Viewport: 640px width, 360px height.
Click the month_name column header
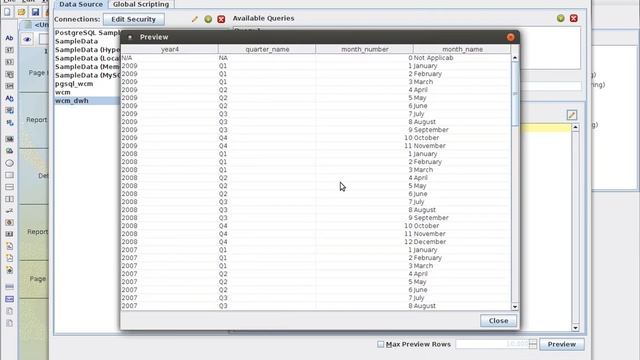[462, 49]
